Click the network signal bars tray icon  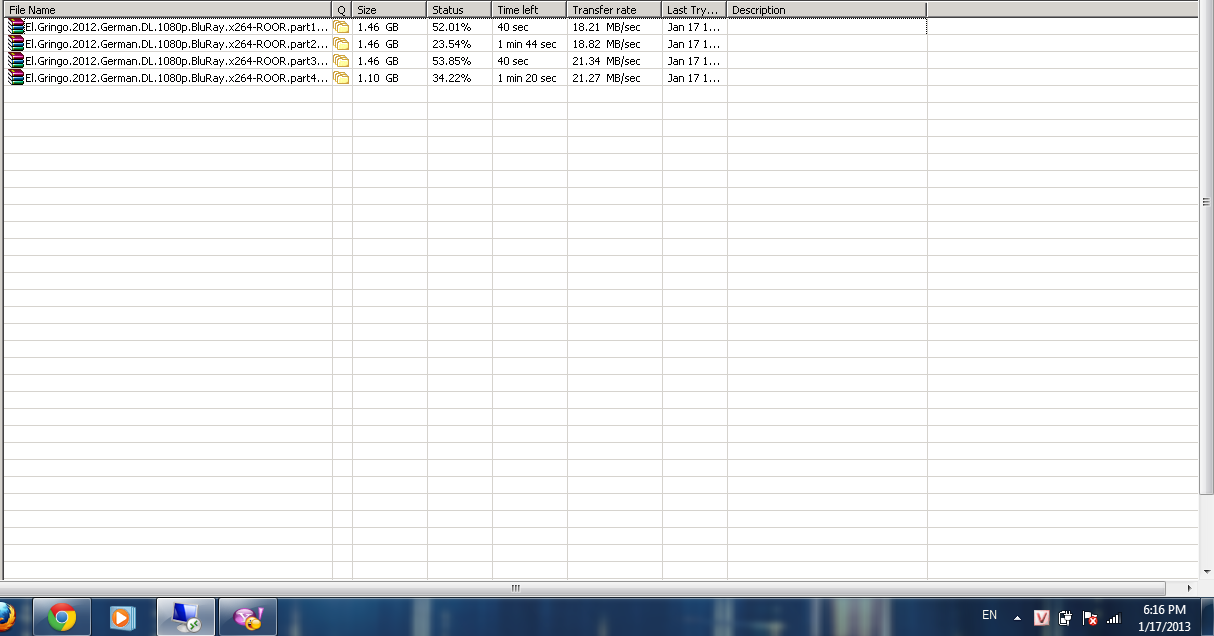coord(1114,618)
